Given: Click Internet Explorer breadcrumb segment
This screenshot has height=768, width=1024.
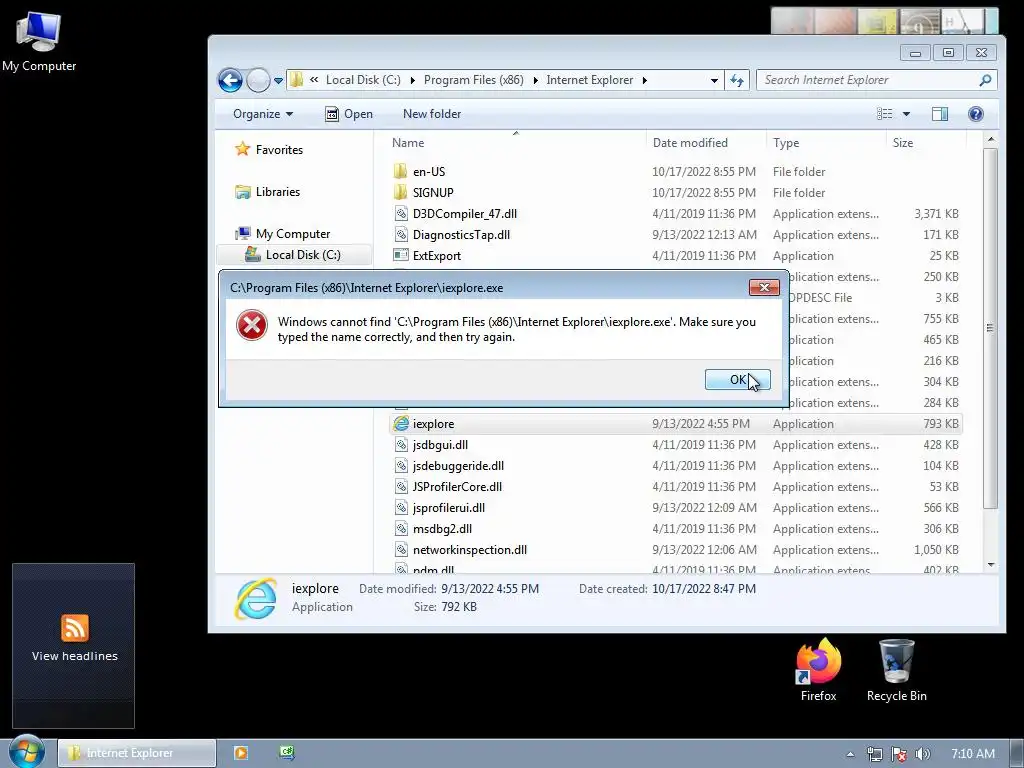Looking at the screenshot, I should point(590,80).
